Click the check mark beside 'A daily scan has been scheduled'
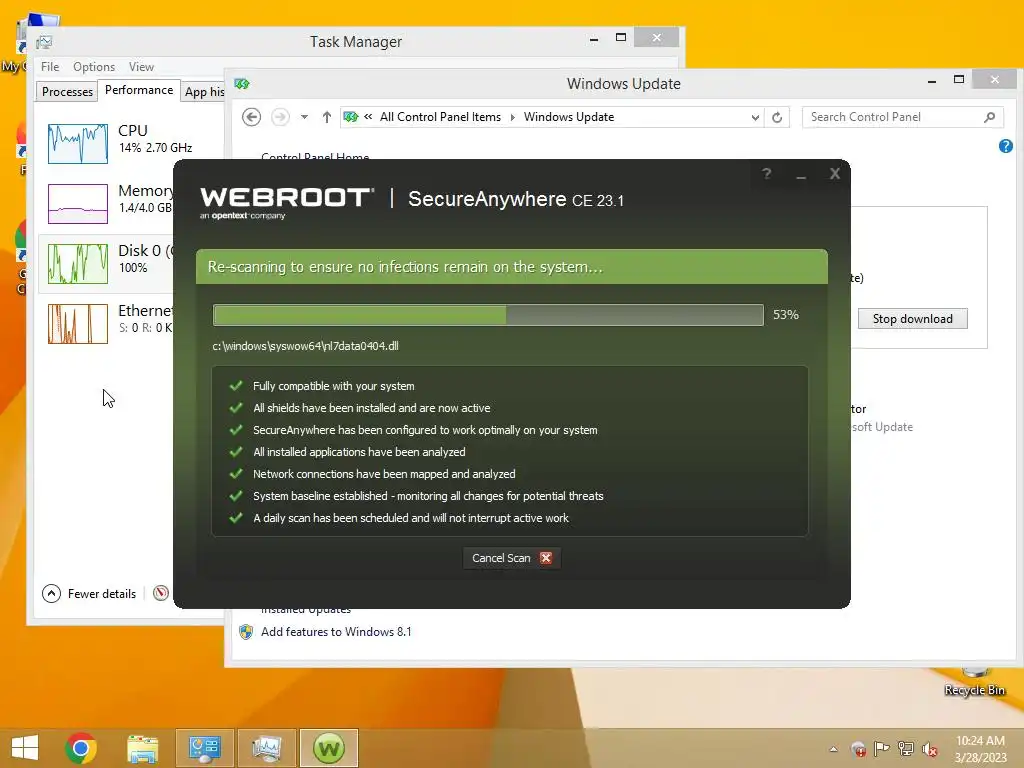This screenshot has height=768, width=1024. pyautogui.click(x=236, y=518)
